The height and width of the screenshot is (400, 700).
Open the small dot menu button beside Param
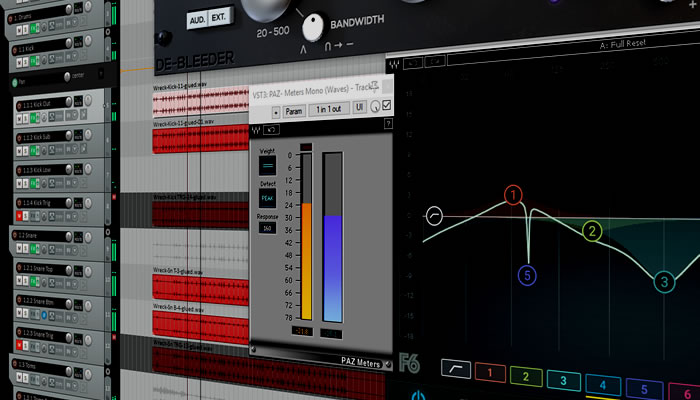tap(276, 112)
